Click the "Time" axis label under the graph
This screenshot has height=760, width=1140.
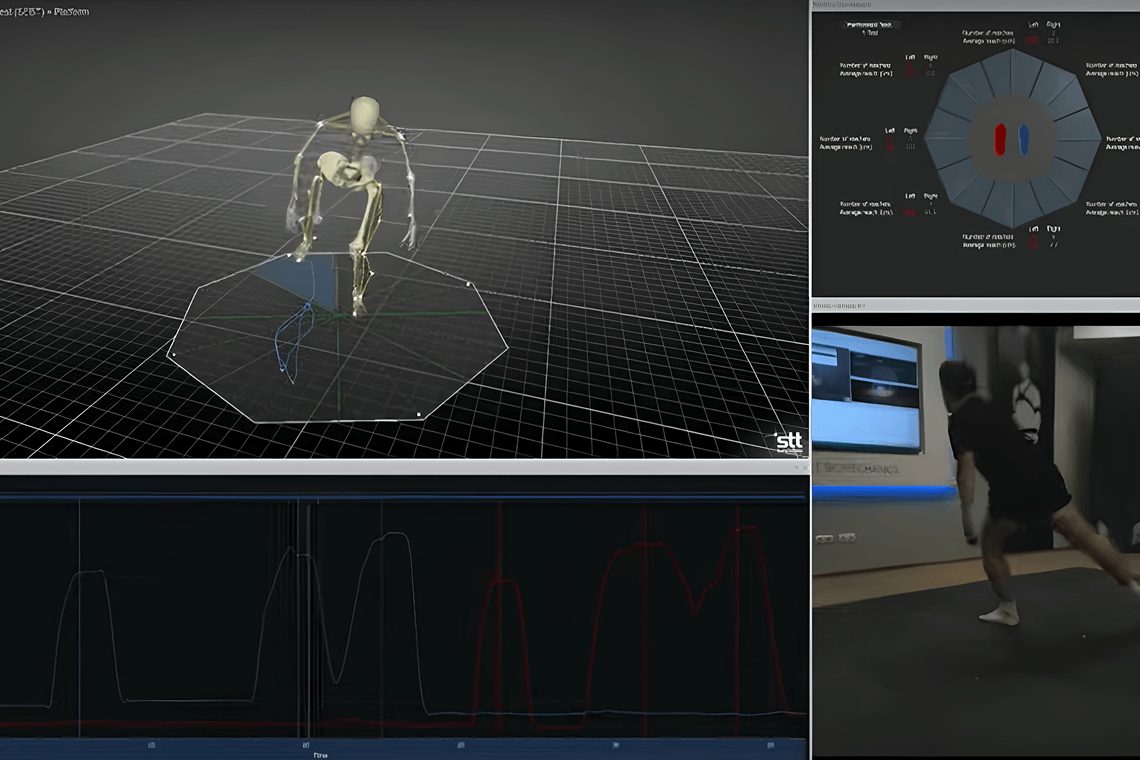[320, 755]
